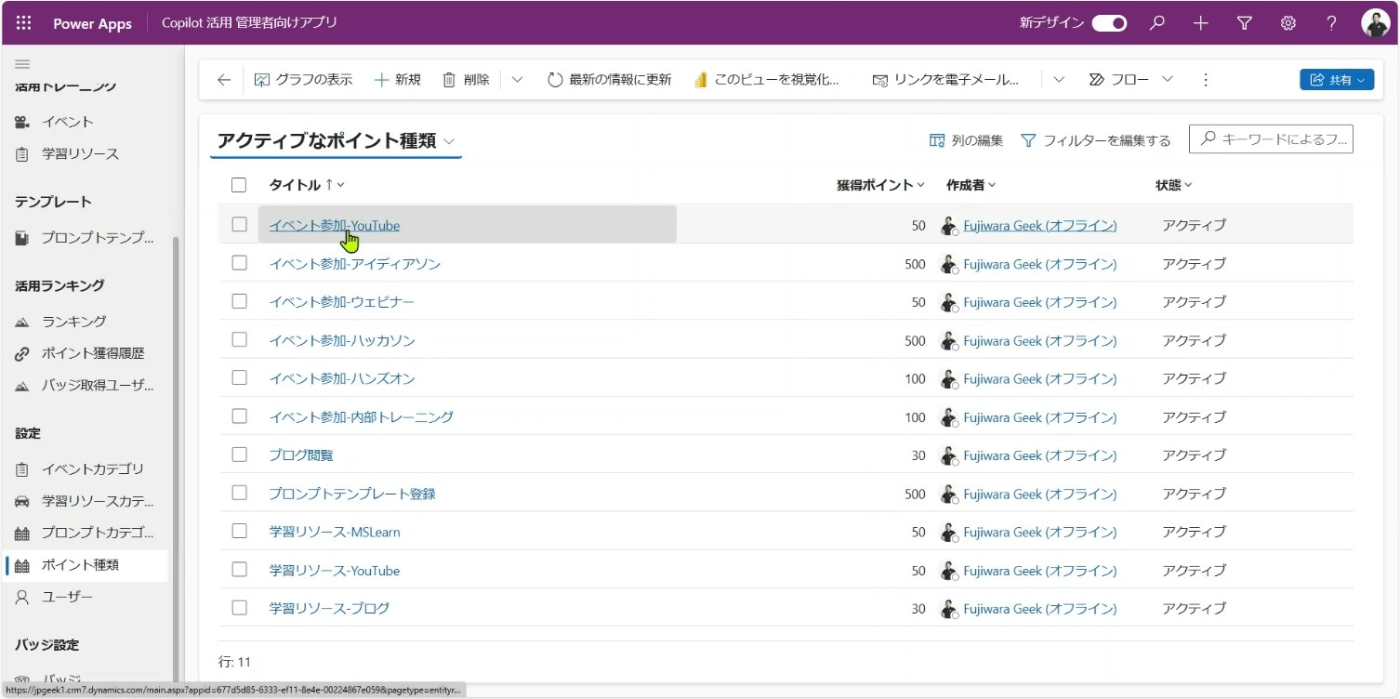Open advanced find funnel icon in header
Viewport: 1400px width, 699px height.
point(1244,23)
